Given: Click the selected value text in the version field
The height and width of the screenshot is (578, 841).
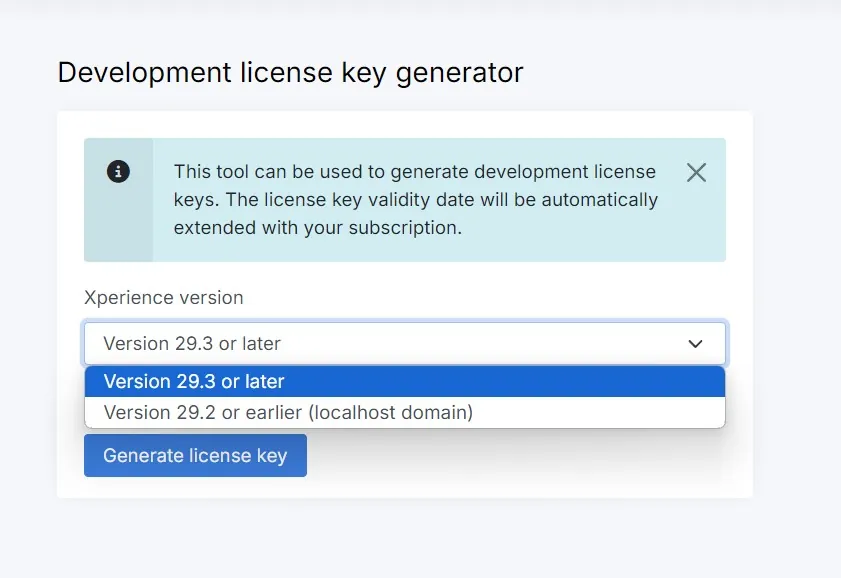Looking at the screenshot, I should (192, 344).
